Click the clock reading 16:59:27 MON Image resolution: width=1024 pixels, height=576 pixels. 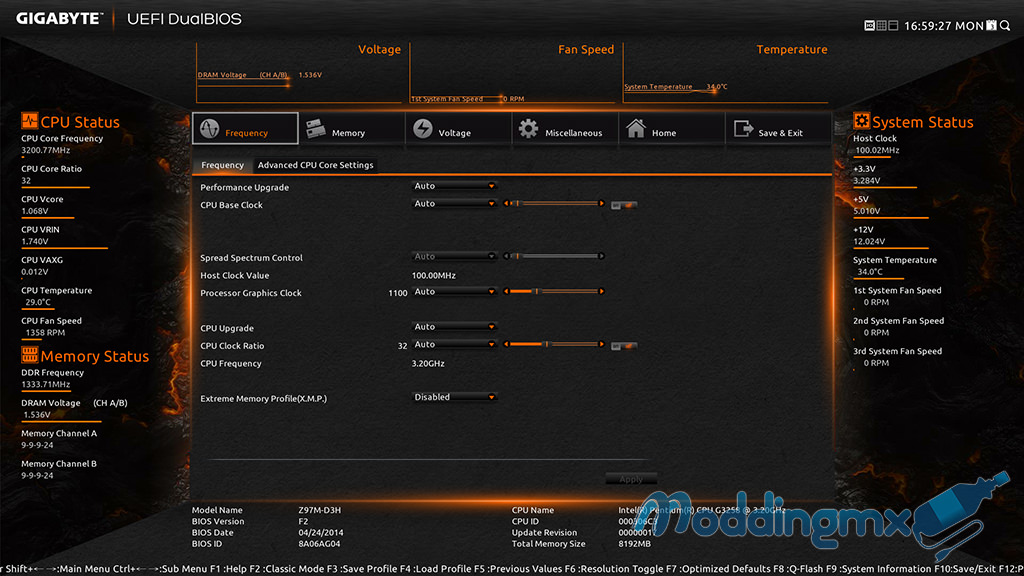click(x=944, y=26)
